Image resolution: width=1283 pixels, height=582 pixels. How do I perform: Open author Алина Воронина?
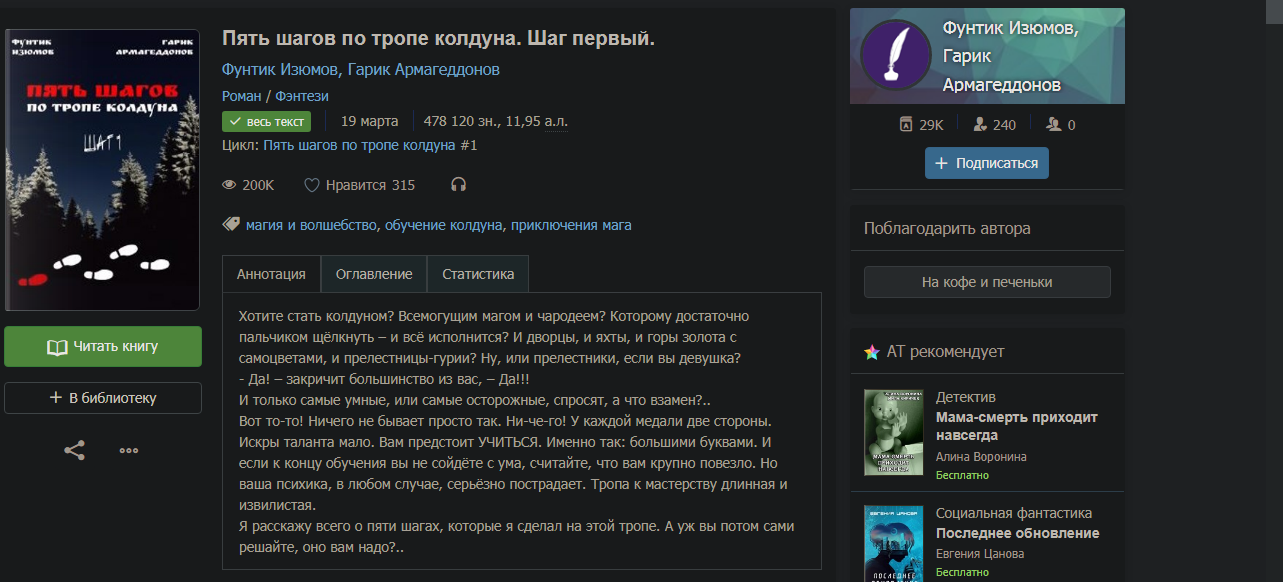click(981, 457)
